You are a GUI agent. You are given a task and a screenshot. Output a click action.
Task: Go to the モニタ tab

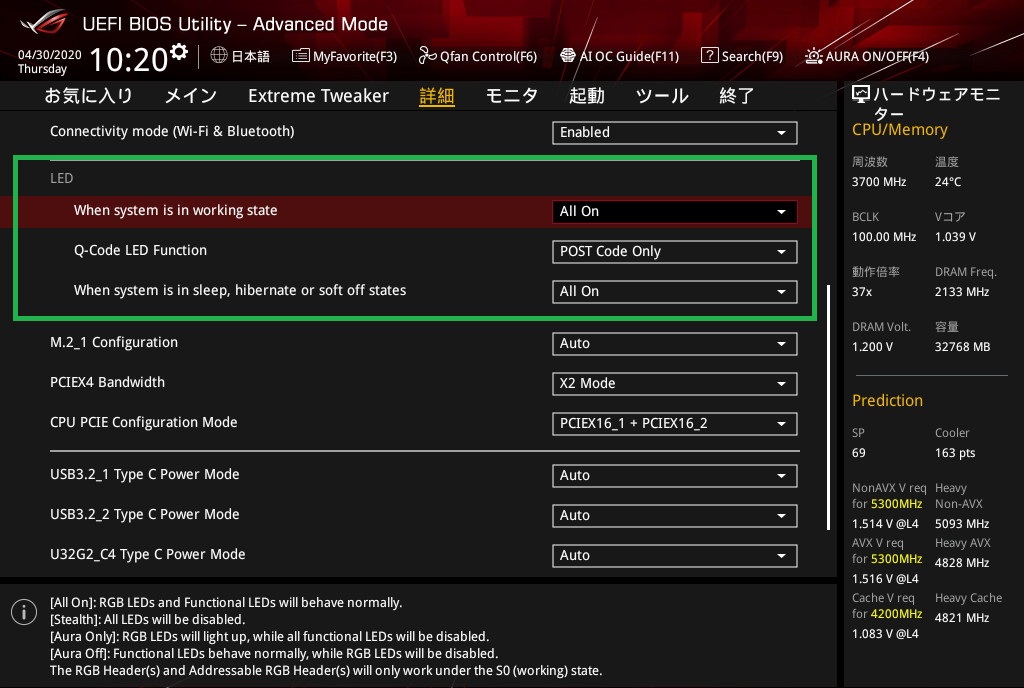click(511, 96)
